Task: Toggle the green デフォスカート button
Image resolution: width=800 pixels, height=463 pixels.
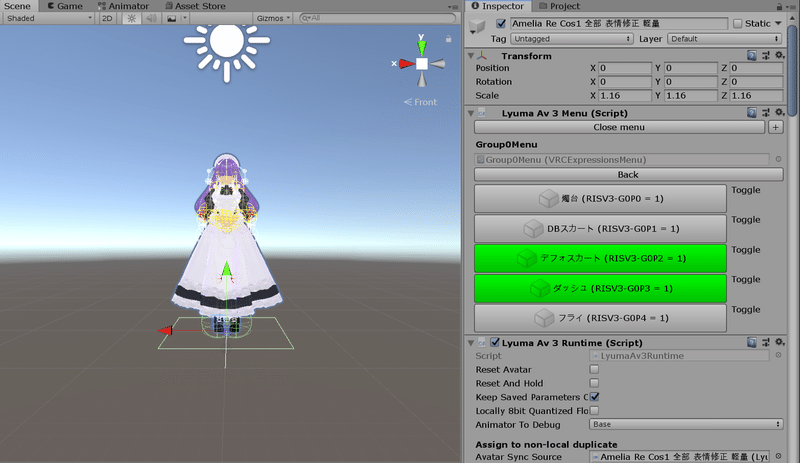Action: tap(600, 258)
